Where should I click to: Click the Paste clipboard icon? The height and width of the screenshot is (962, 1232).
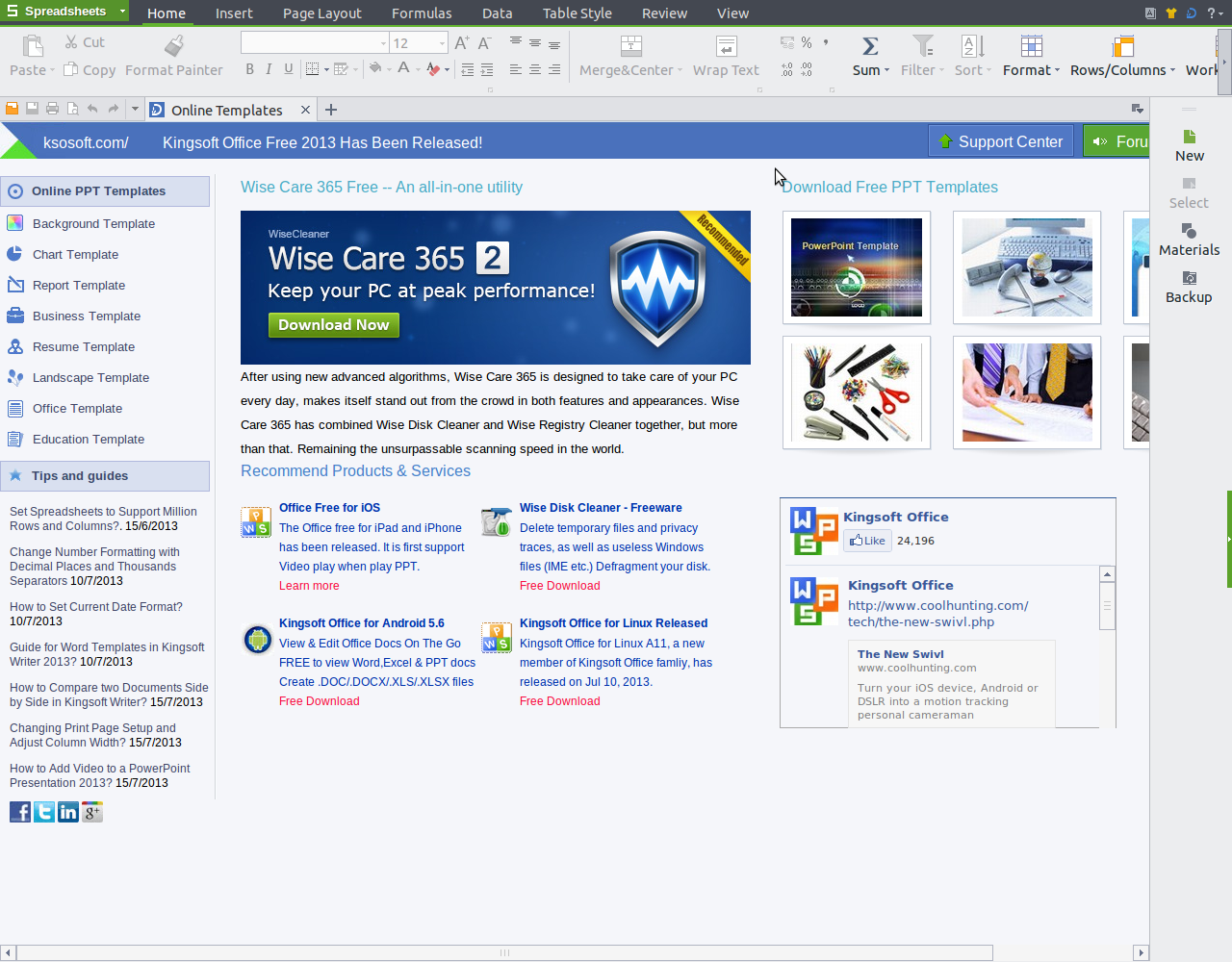(33, 46)
